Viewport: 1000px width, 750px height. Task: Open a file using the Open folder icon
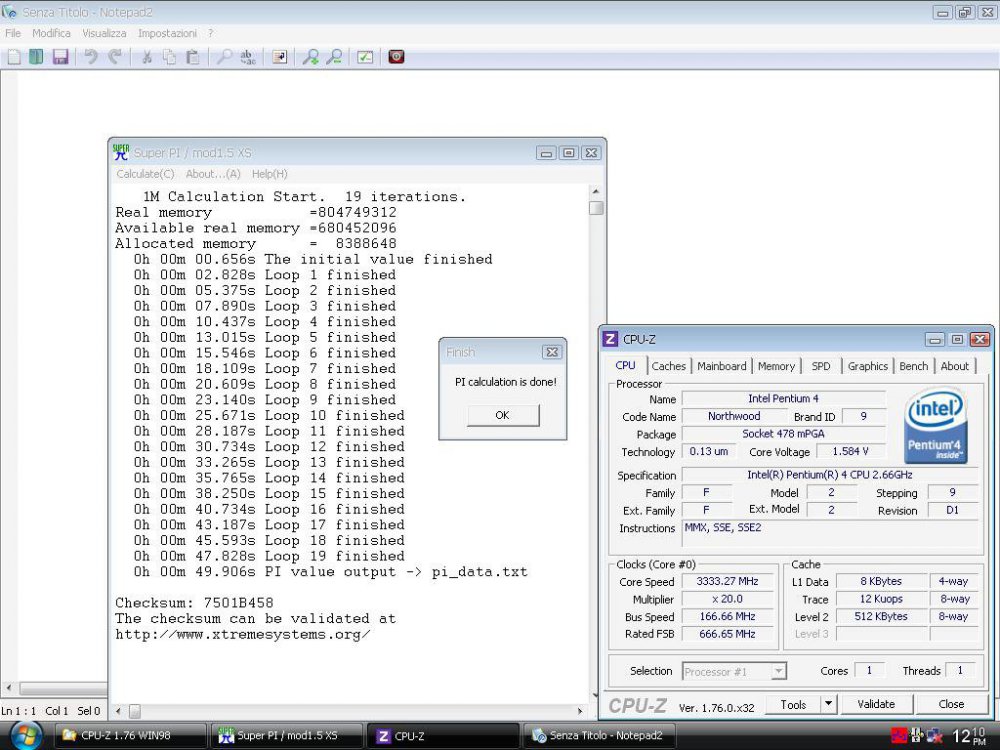click(36, 57)
